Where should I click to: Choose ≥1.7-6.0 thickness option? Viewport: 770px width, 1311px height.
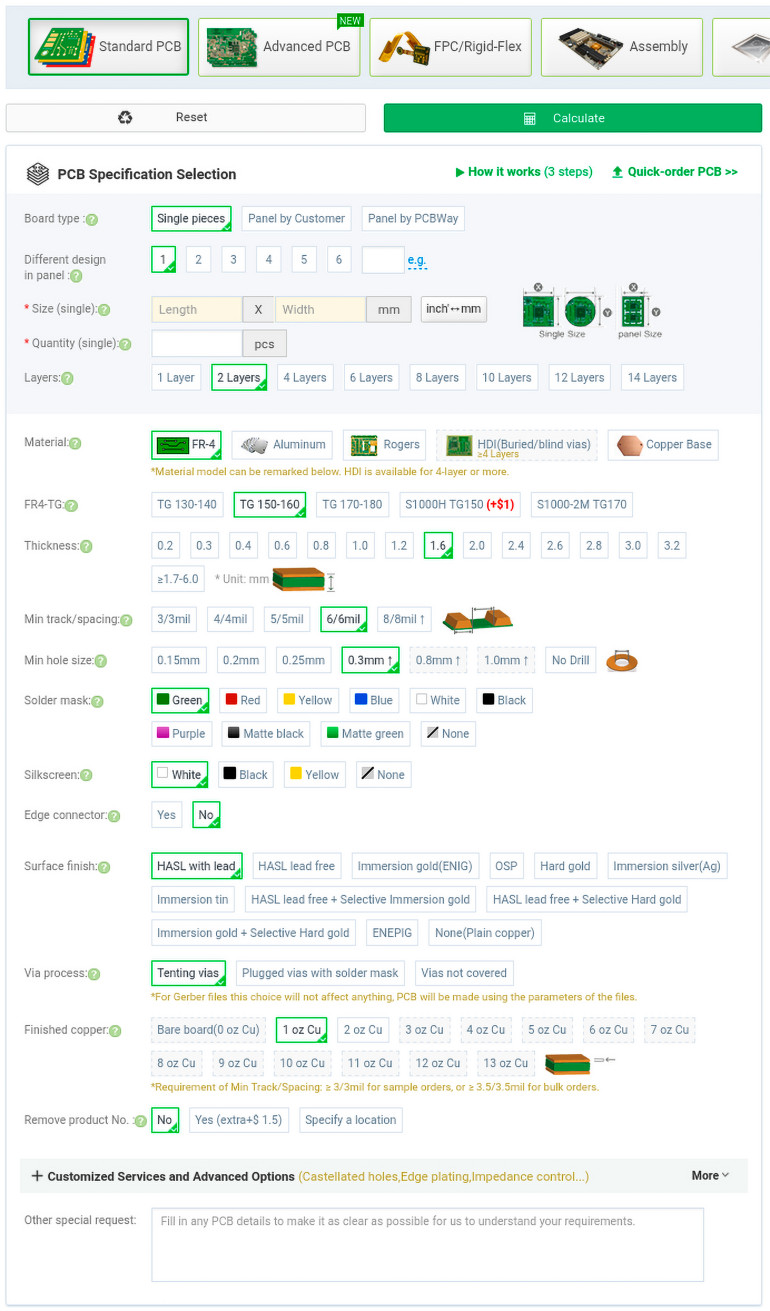click(178, 579)
